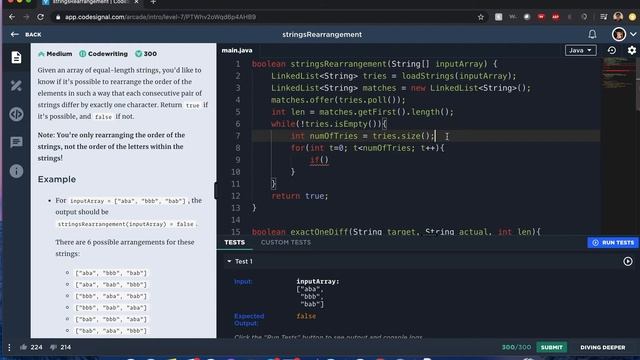640x360 pixels.
Task: Click the browser profile avatar icon
Action: coord(618,17)
